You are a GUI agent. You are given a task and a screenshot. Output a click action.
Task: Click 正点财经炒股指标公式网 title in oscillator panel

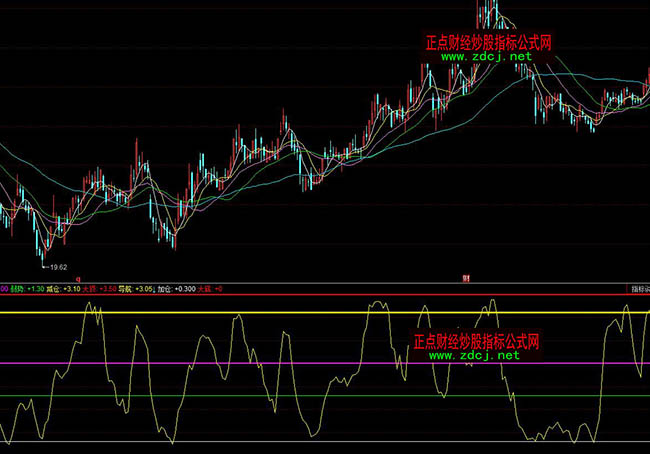tap(476, 341)
